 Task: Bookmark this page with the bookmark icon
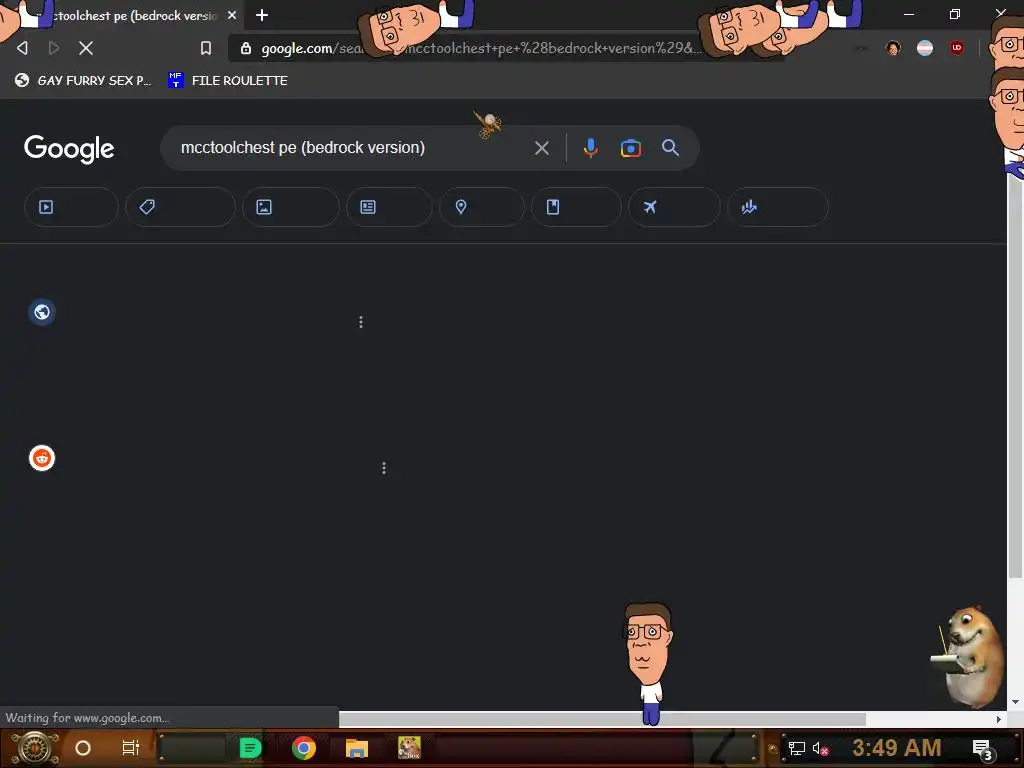click(x=206, y=48)
